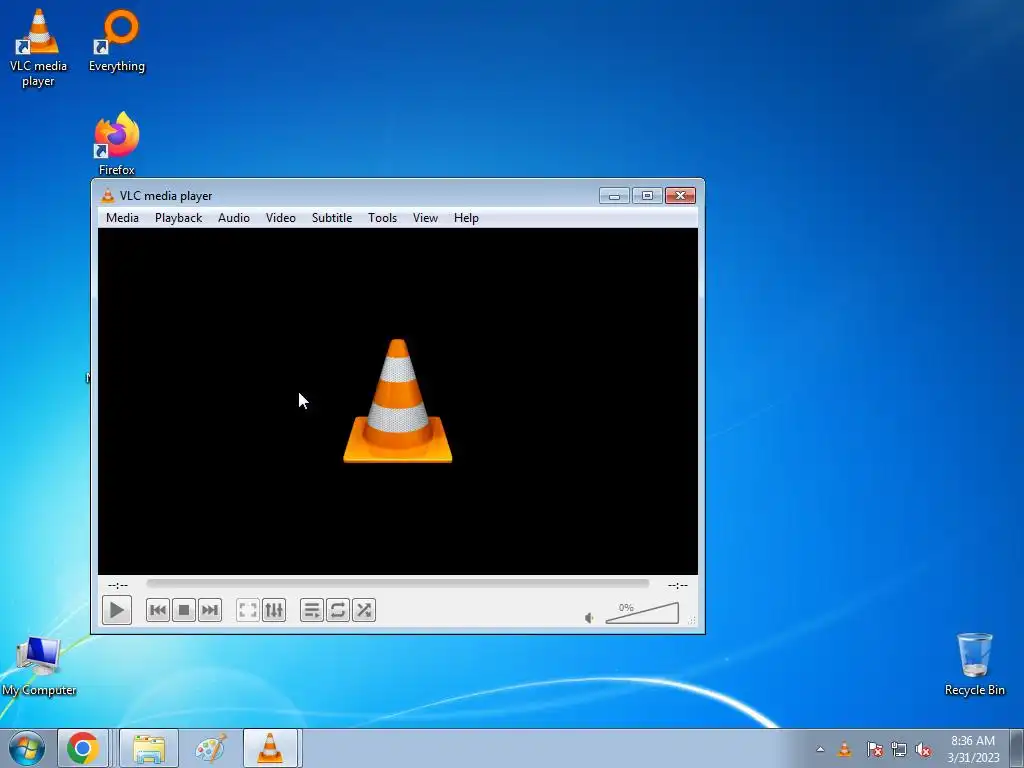Select the Firefox desktop shortcut

click(x=117, y=144)
